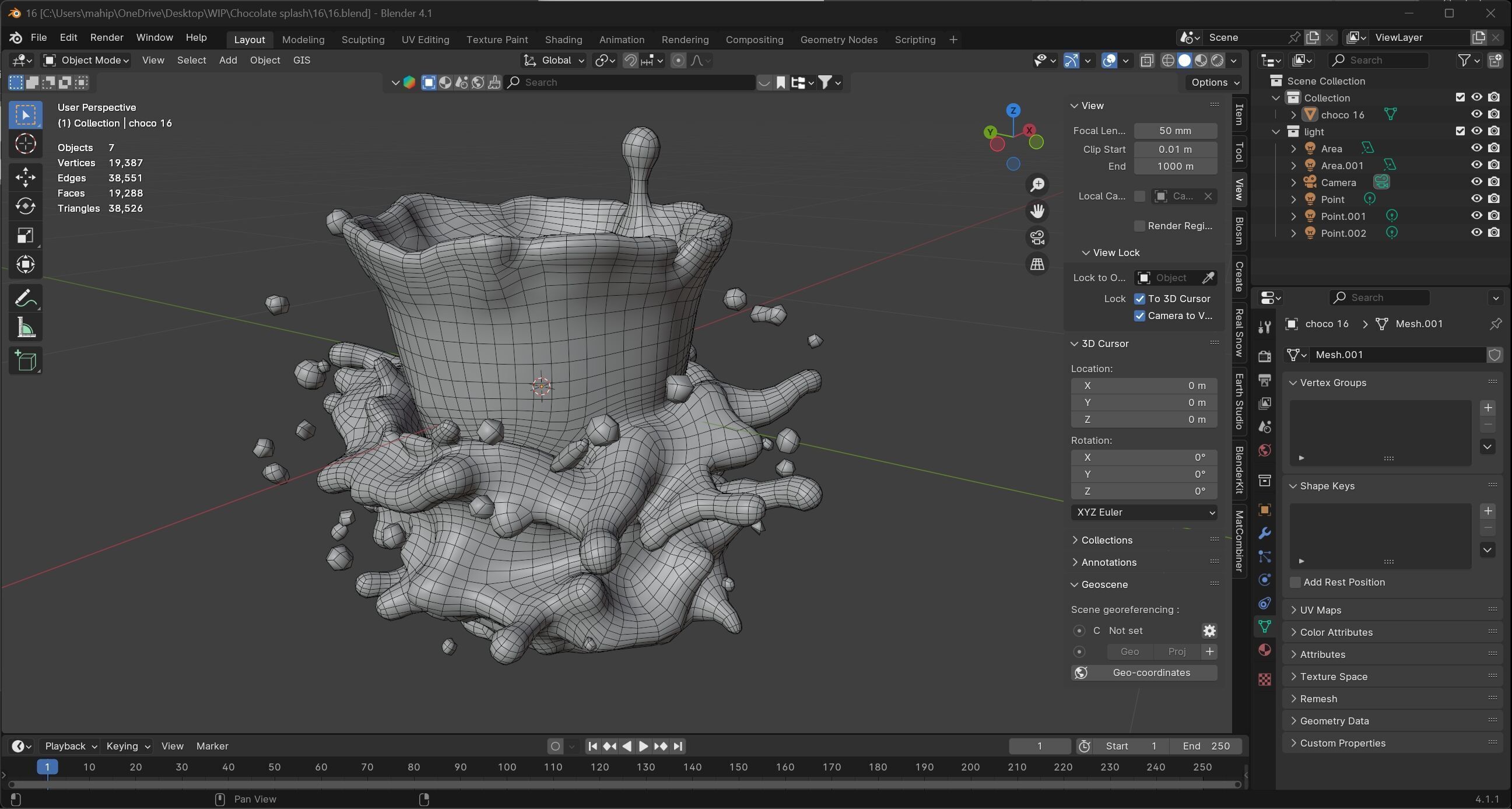
Task: Expand the Collections panel
Action: (x=1106, y=540)
